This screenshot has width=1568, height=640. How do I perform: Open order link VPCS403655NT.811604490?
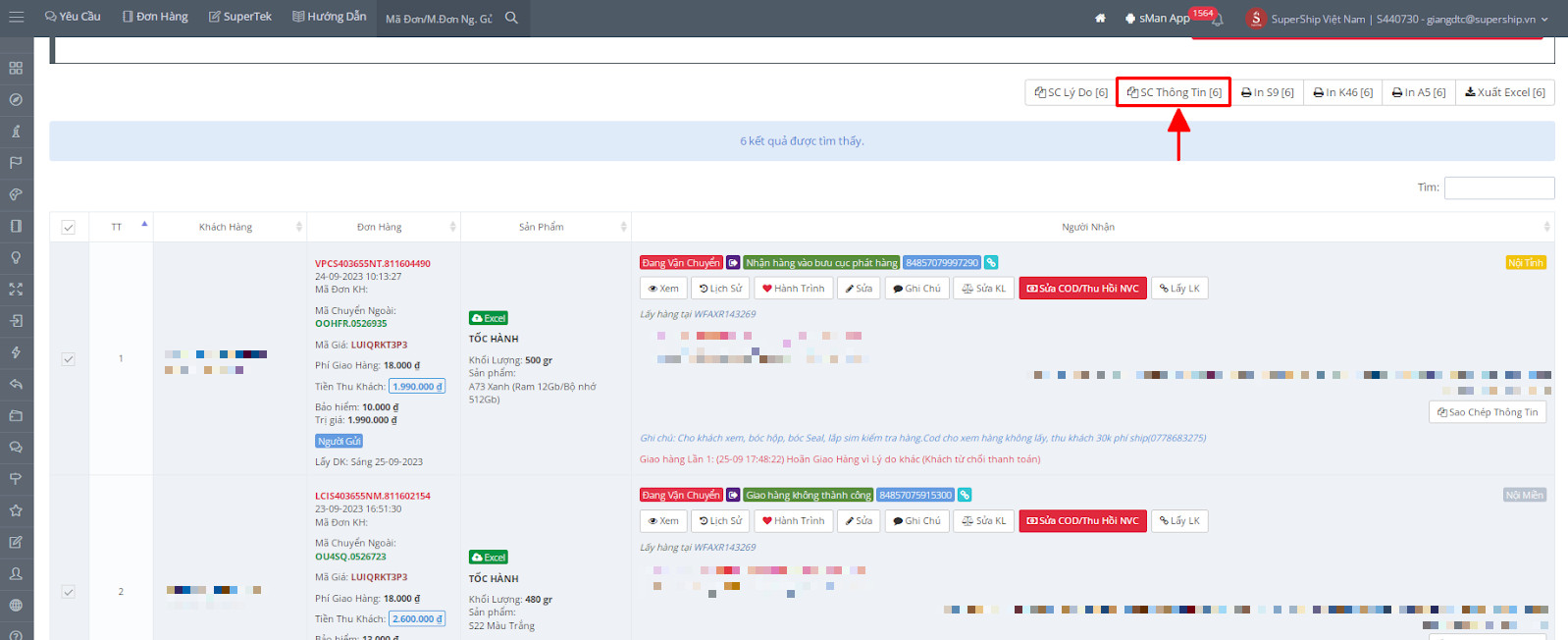click(373, 263)
